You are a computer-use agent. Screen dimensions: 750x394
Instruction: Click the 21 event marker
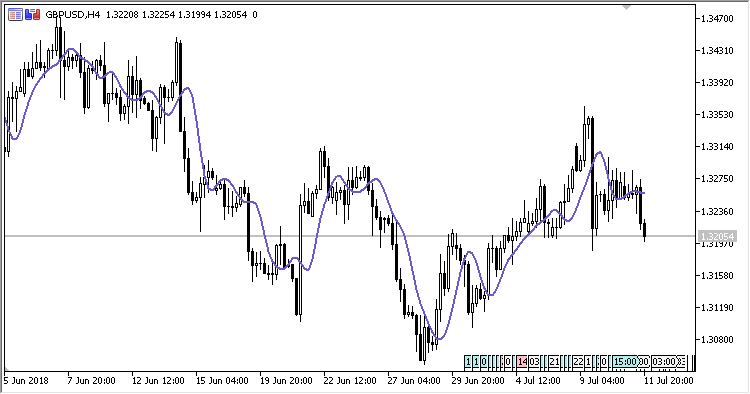[x=554, y=362]
